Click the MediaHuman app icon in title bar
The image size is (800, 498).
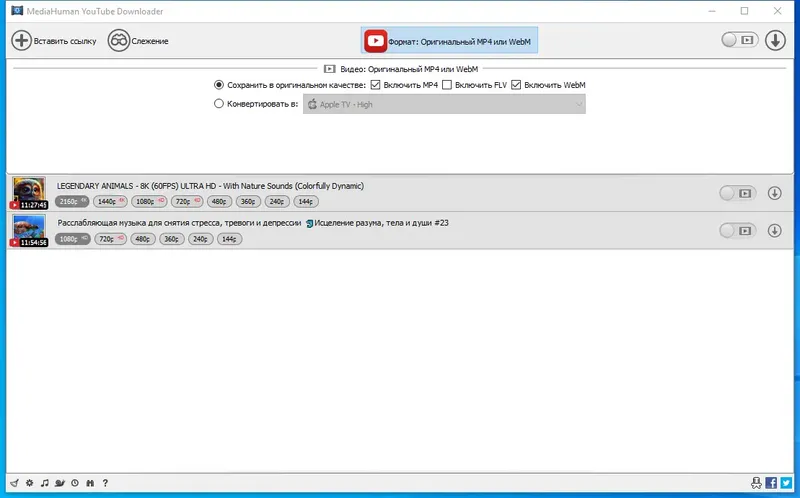point(17,11)
